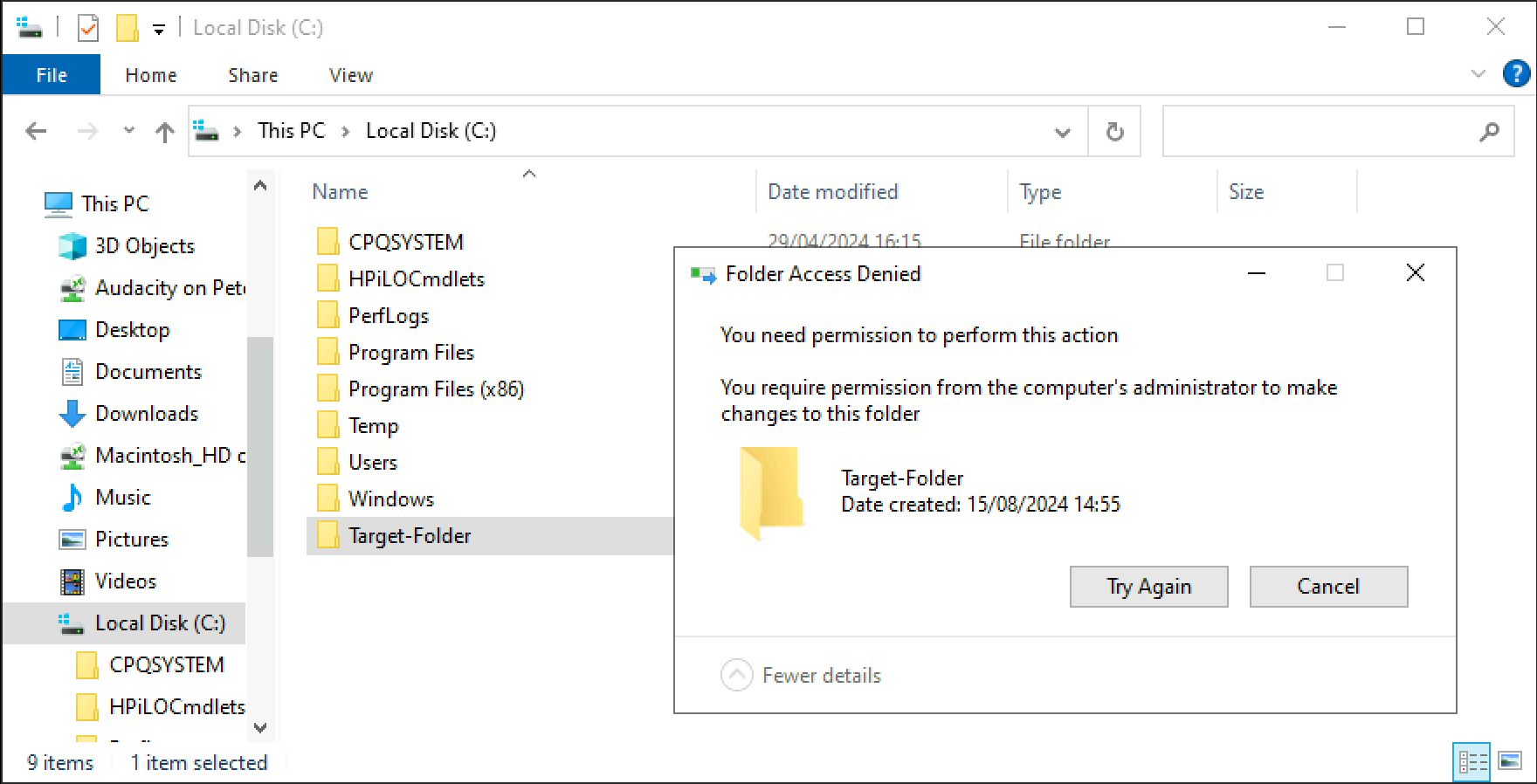This screenshot has width=1537, height=784.
Task: Refresh the Local Disk (C:) view
Action: click(x=1114, y=132)
